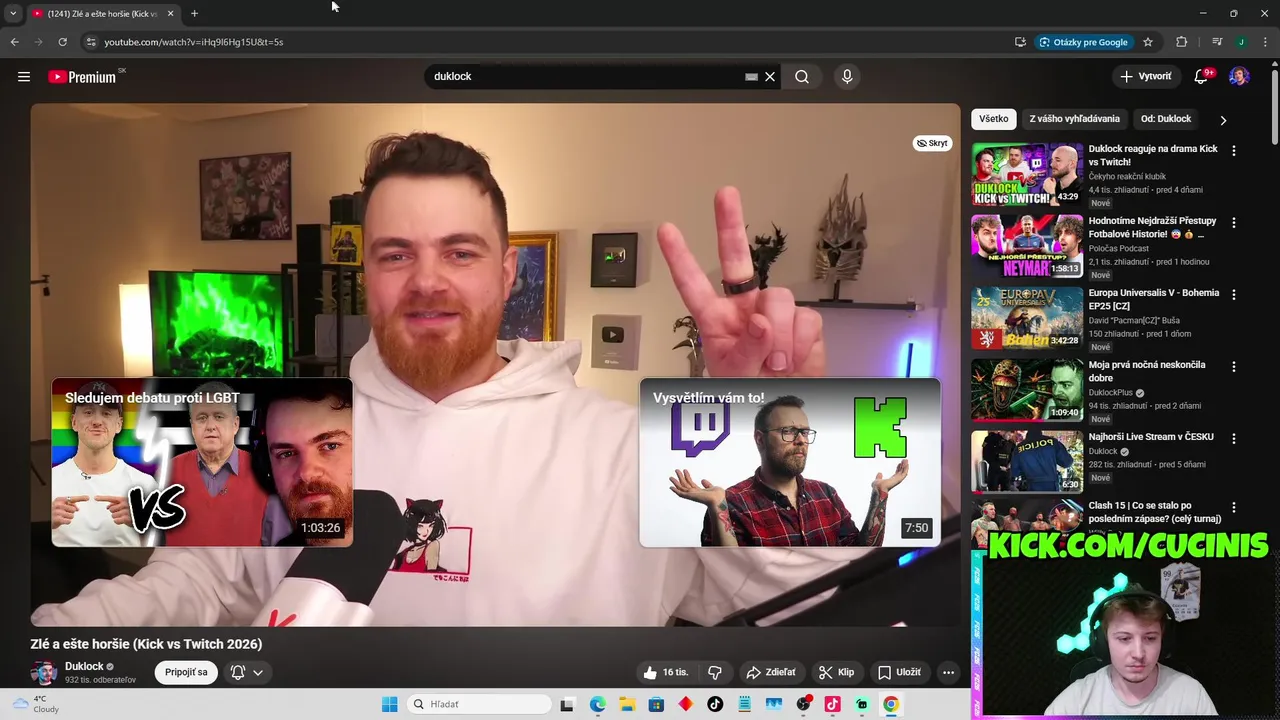The height and width of the screenshot is (720, 1280).
Task: Click the channel name DuklockPlus
Action: (1110, 393)
